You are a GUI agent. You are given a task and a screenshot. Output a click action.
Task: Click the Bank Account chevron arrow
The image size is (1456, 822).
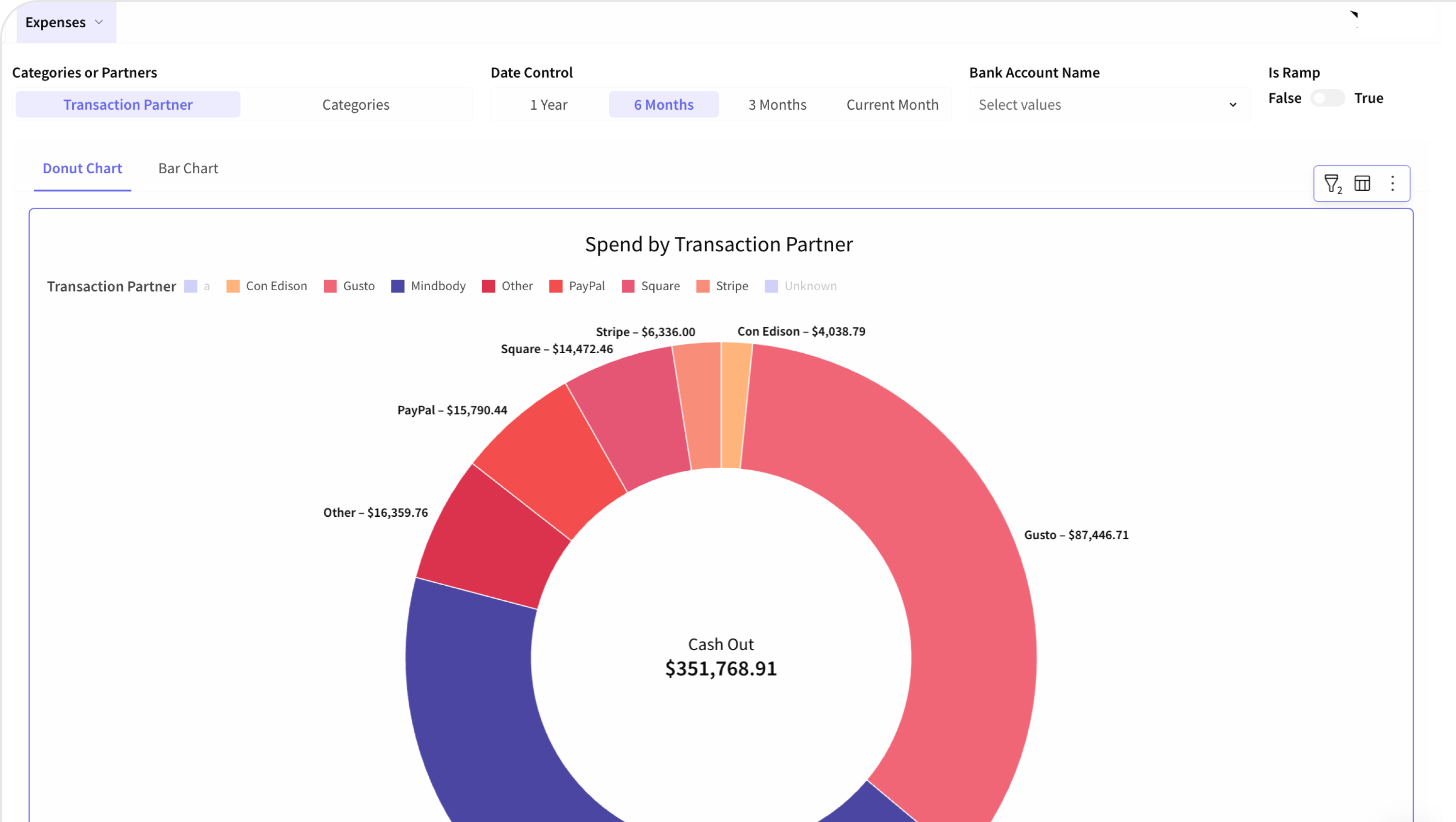(x=1233, y=105)
